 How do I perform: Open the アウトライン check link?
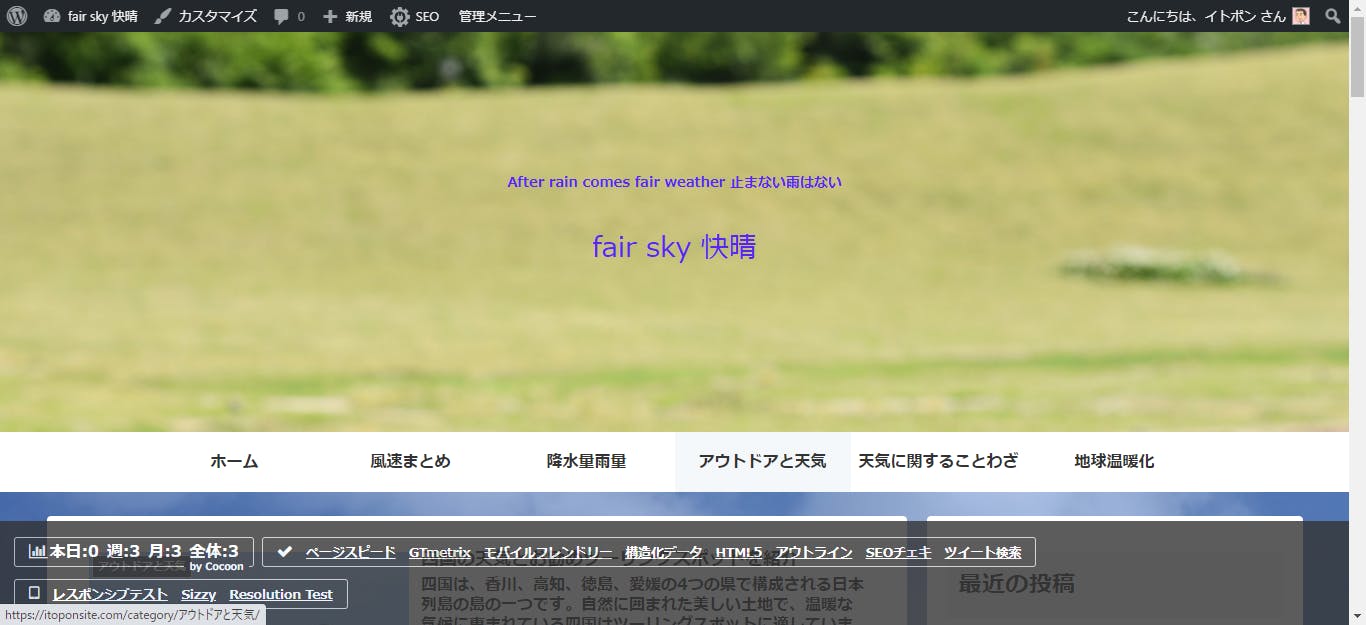click(x=814, y=552)
